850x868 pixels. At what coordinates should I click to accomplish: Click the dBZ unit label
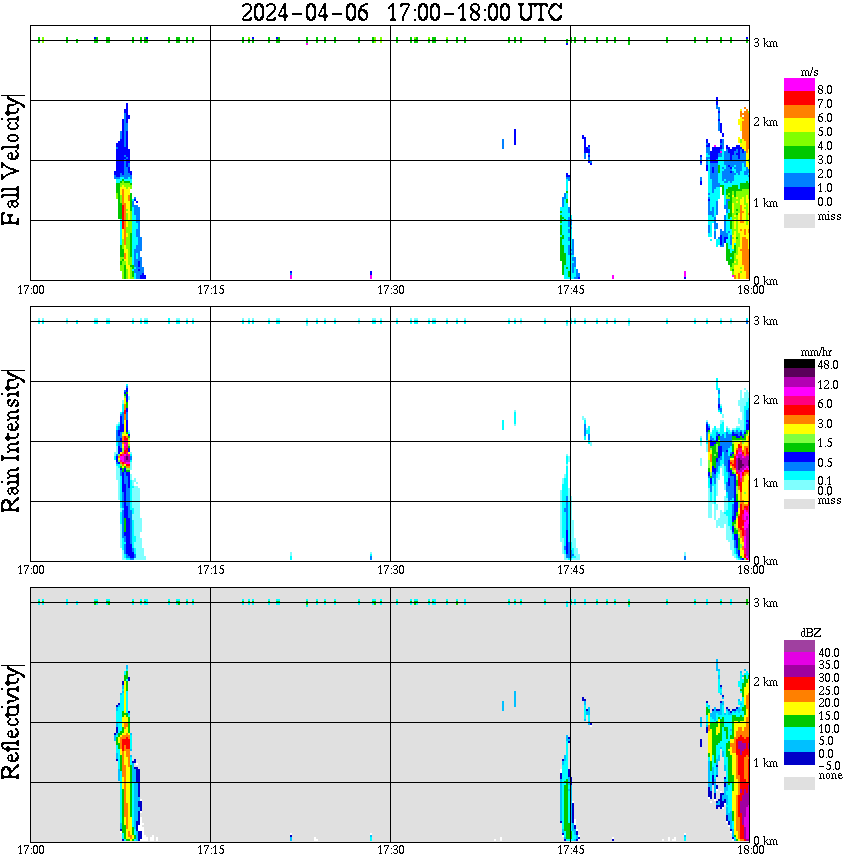(x=811, y=633)
